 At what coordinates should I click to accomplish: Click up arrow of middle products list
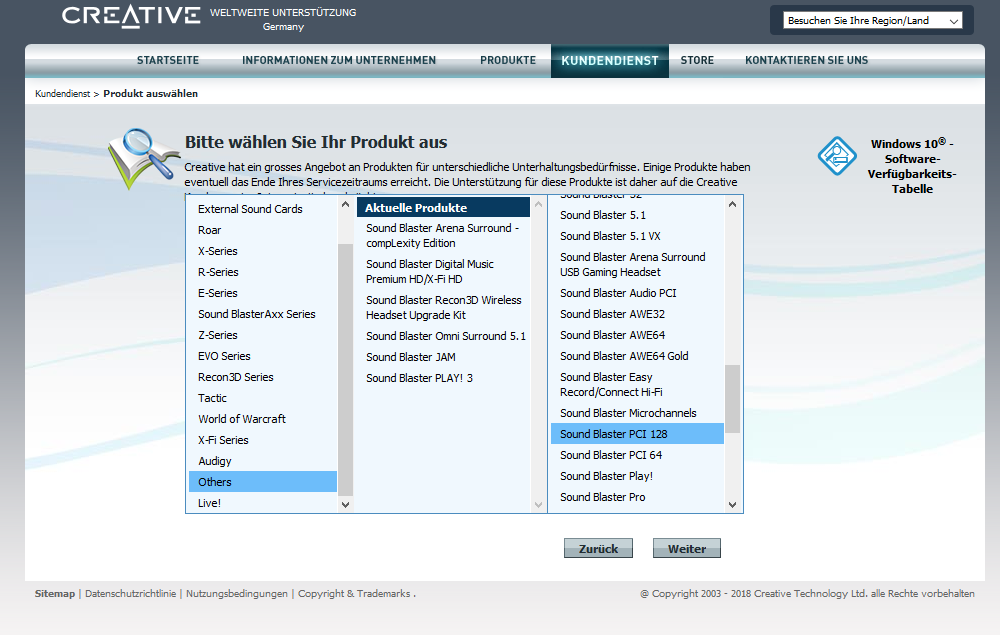538,205
